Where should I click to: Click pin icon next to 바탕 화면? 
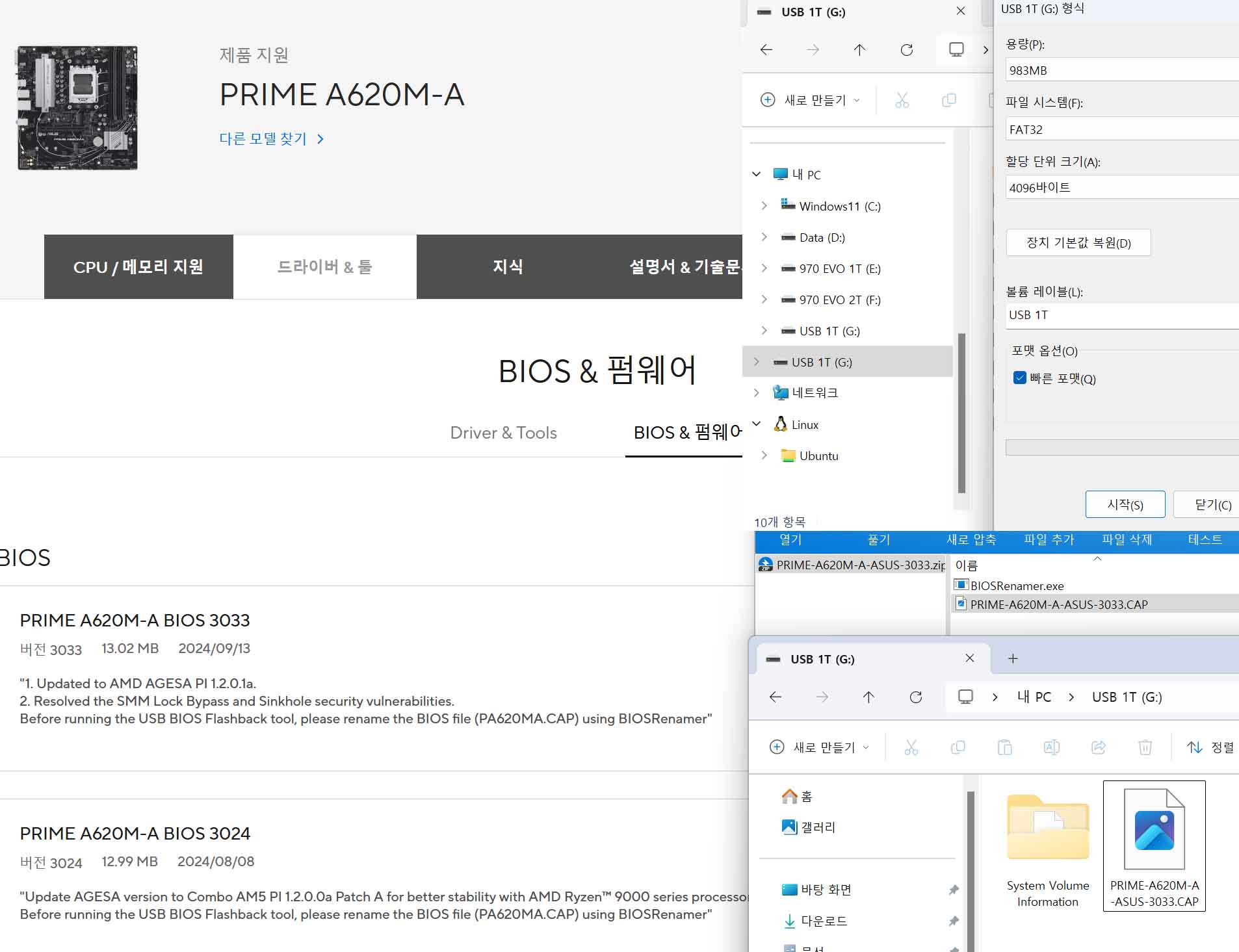pyautogui.click(x=954, y=890)
